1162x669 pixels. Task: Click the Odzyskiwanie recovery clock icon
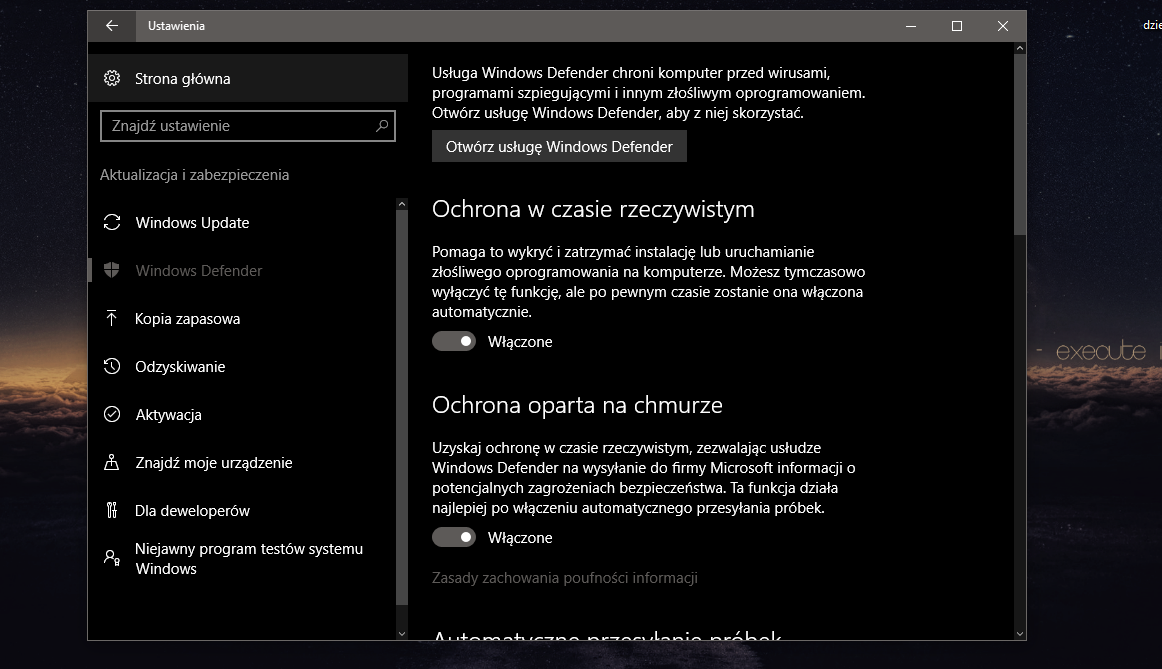pos(113,366)
